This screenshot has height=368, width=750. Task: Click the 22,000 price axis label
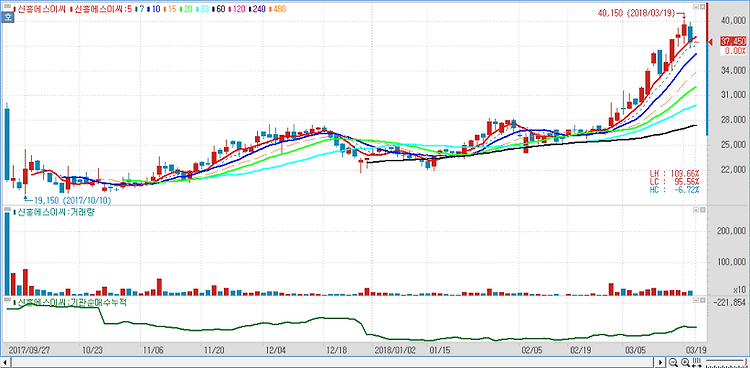tap(734, 170)
